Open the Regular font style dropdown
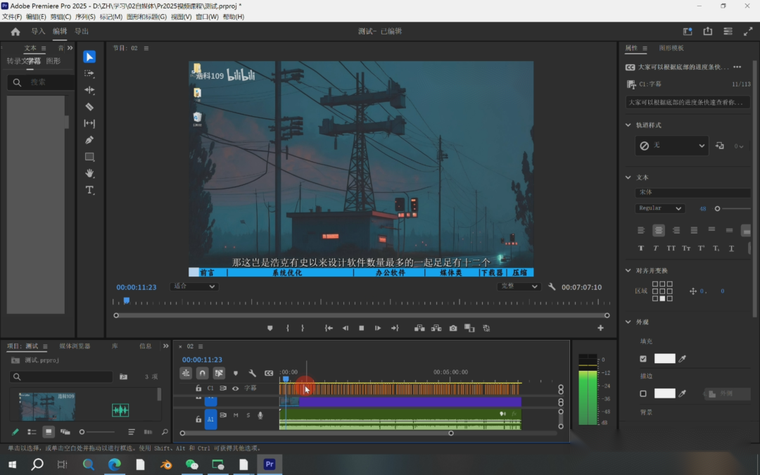Image resolution: width=760 pixels, height=475 pixels. click(x=660, y=208)
